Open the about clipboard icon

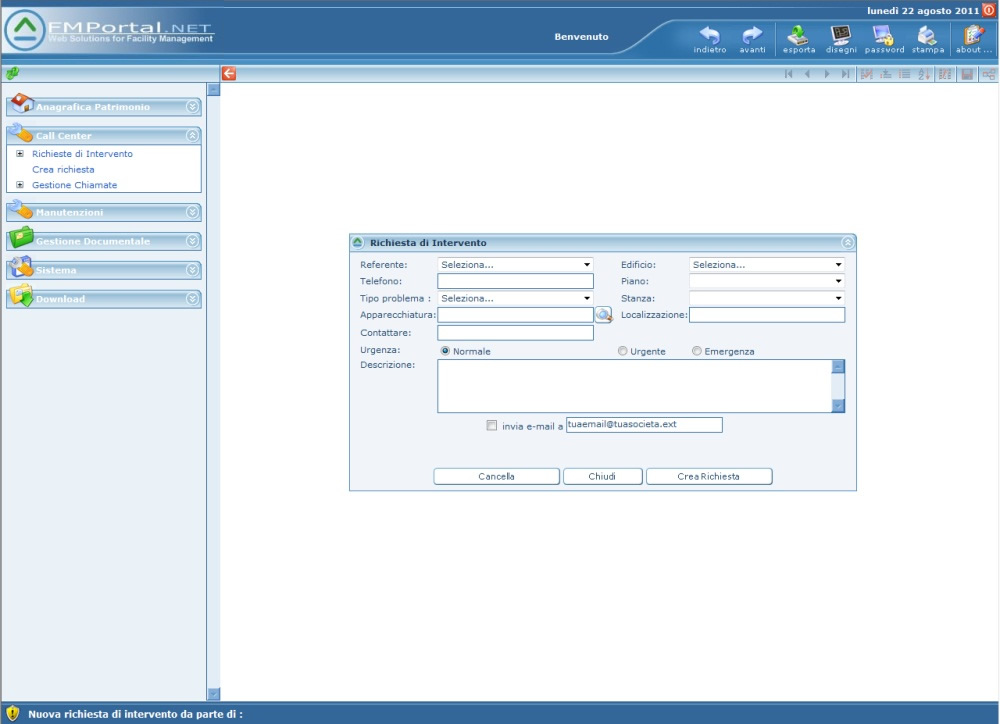pyautogui.click(x=973, y=35)
